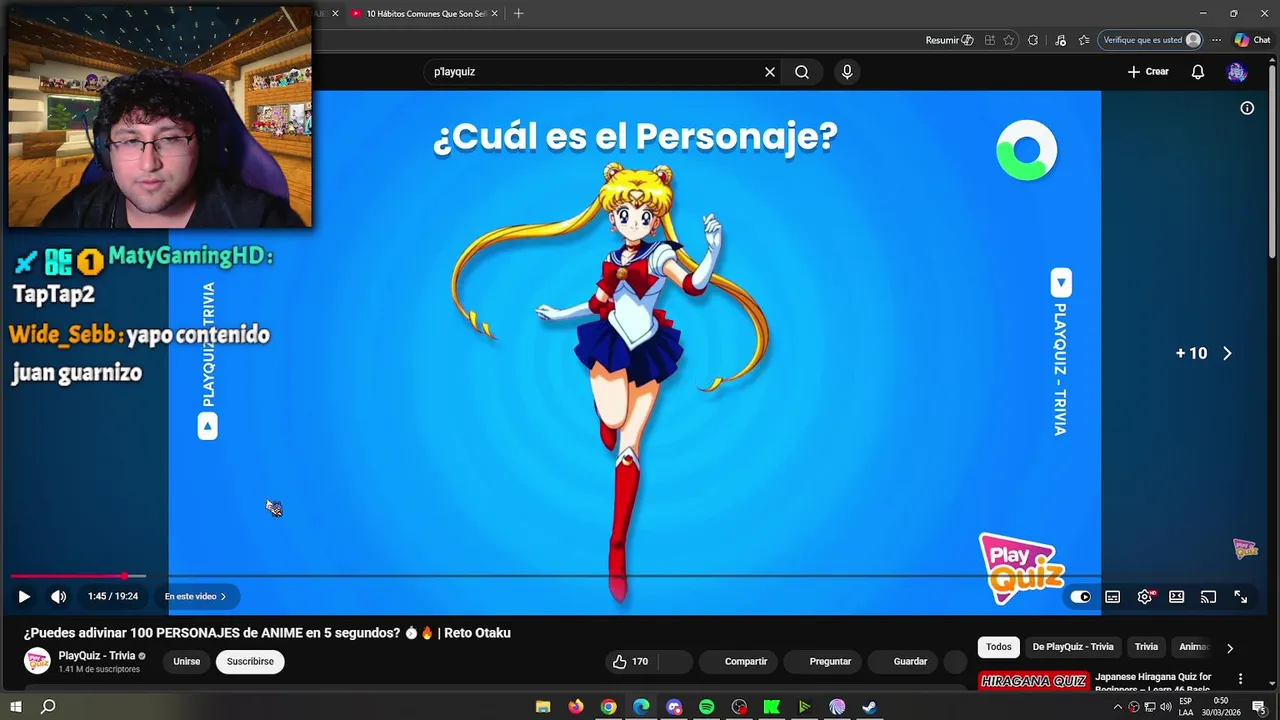Open Spotify from the taskbar

click(706, 707)
